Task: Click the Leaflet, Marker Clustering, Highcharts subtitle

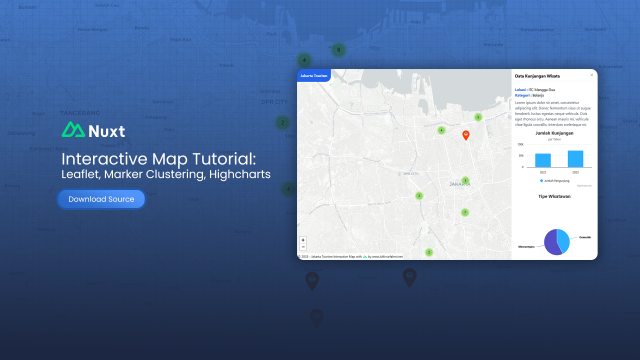Action: pyautogui.click(x=166, y=174)
